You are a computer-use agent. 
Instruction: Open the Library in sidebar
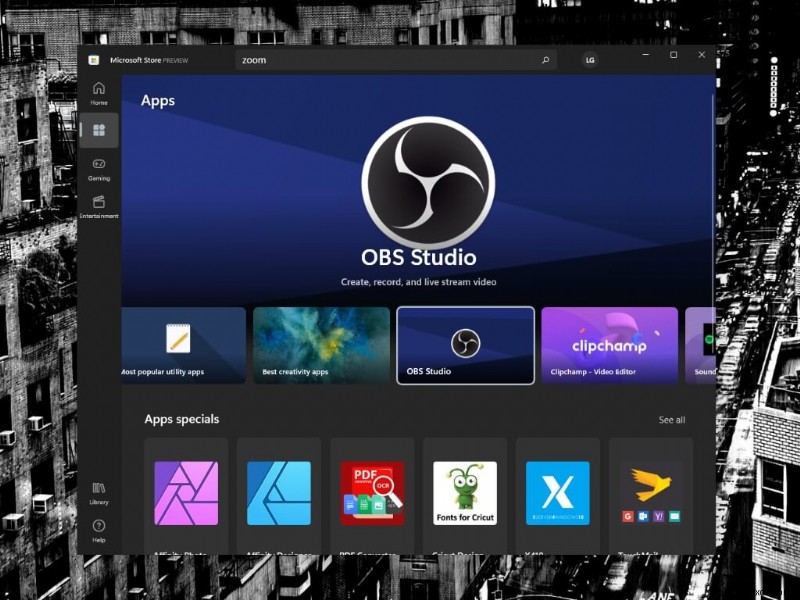99,493
